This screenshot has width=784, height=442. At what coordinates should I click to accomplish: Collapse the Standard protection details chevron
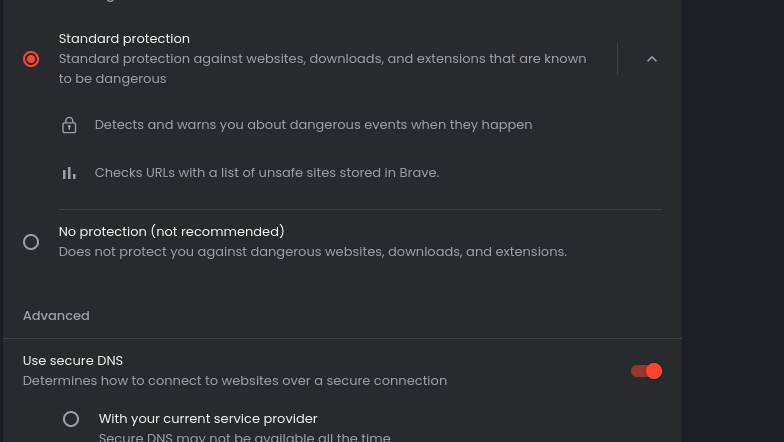(652, 59)
